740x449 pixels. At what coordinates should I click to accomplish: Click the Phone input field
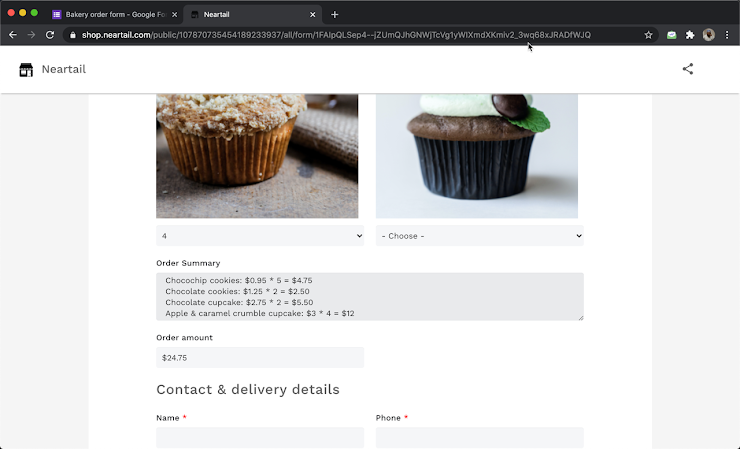pos(479,437)
